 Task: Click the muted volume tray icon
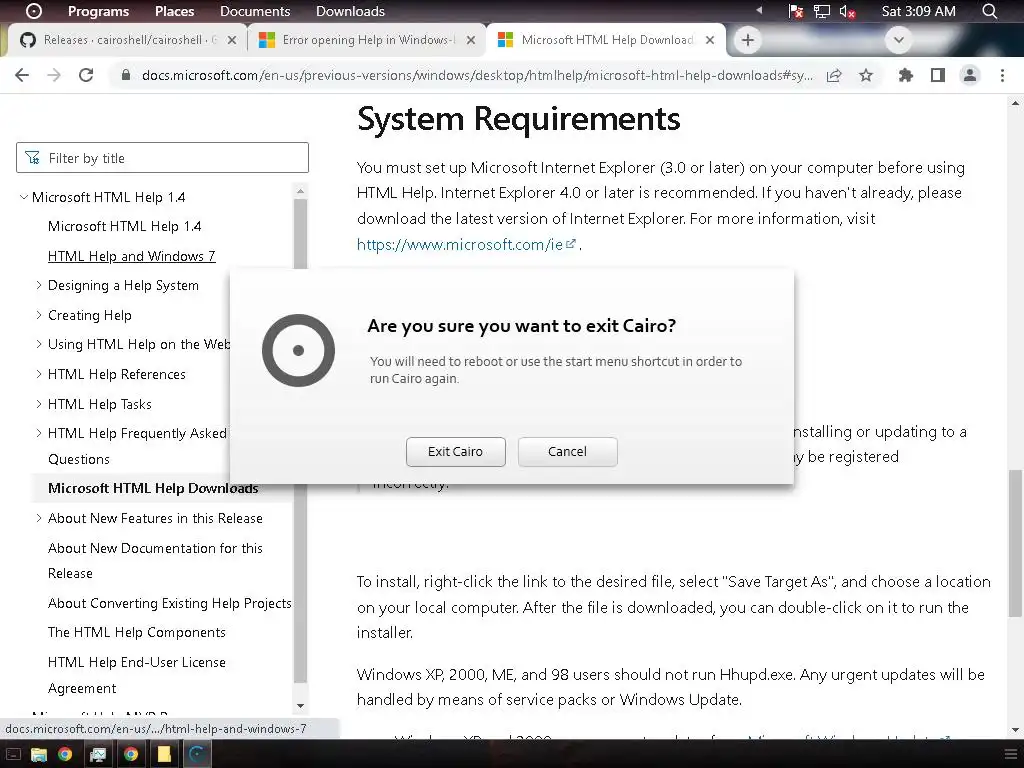(x=847, y=11)
